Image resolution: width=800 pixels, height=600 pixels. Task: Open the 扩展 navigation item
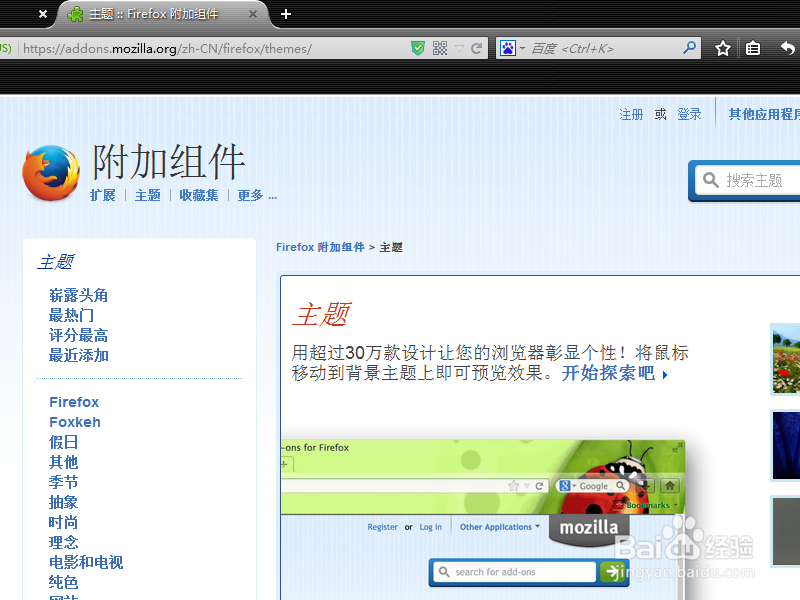coord(103,195)
